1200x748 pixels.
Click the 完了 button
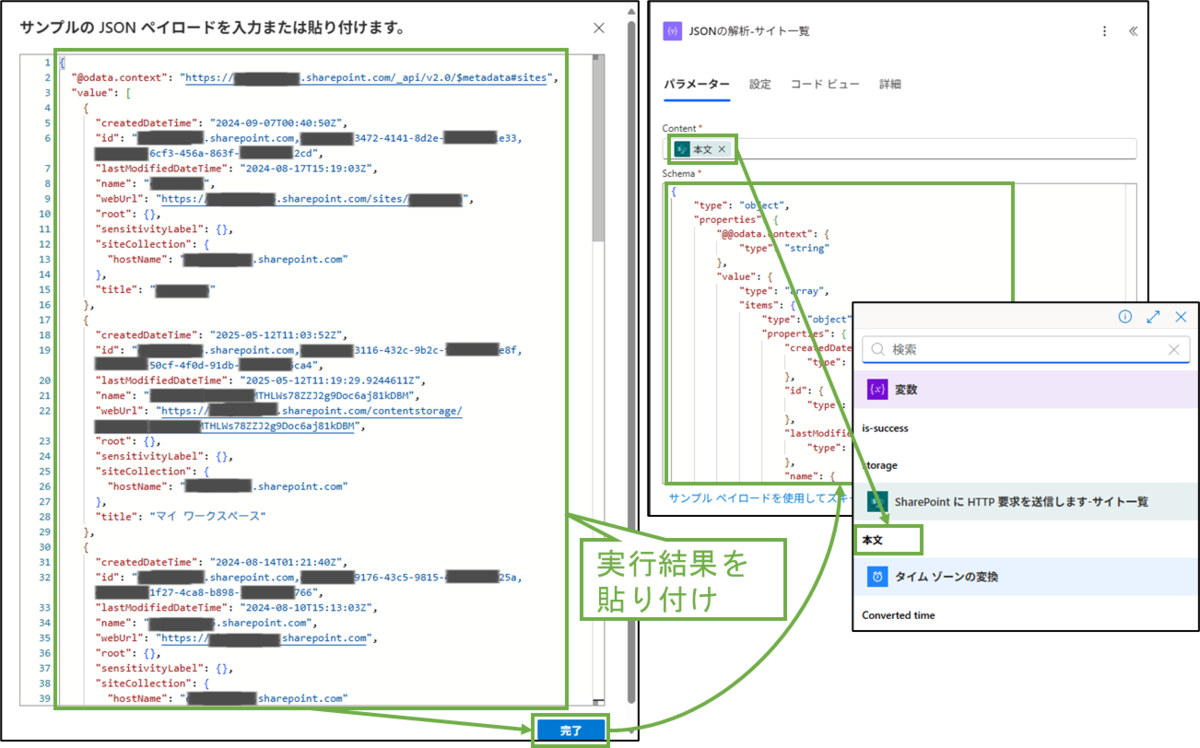570,732
